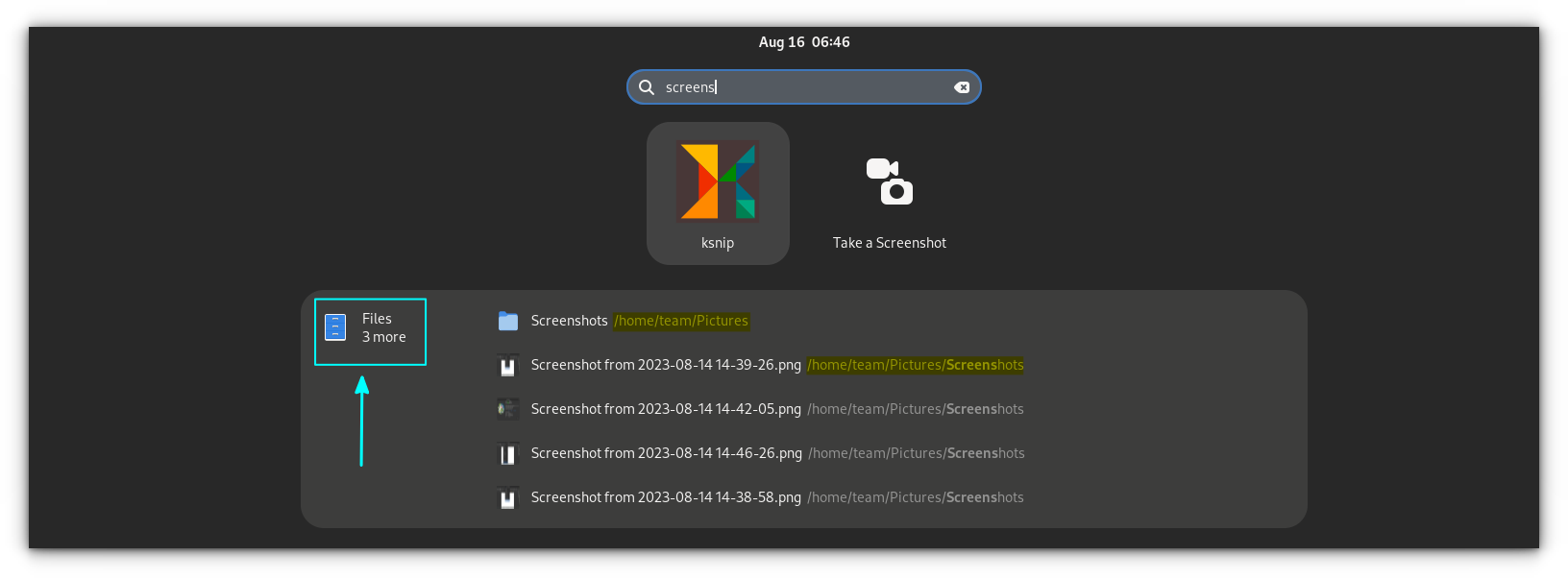Open the Take a Screenshot camera icon
The height and width of the screenshot is (579, 1568).
point(890,181)
